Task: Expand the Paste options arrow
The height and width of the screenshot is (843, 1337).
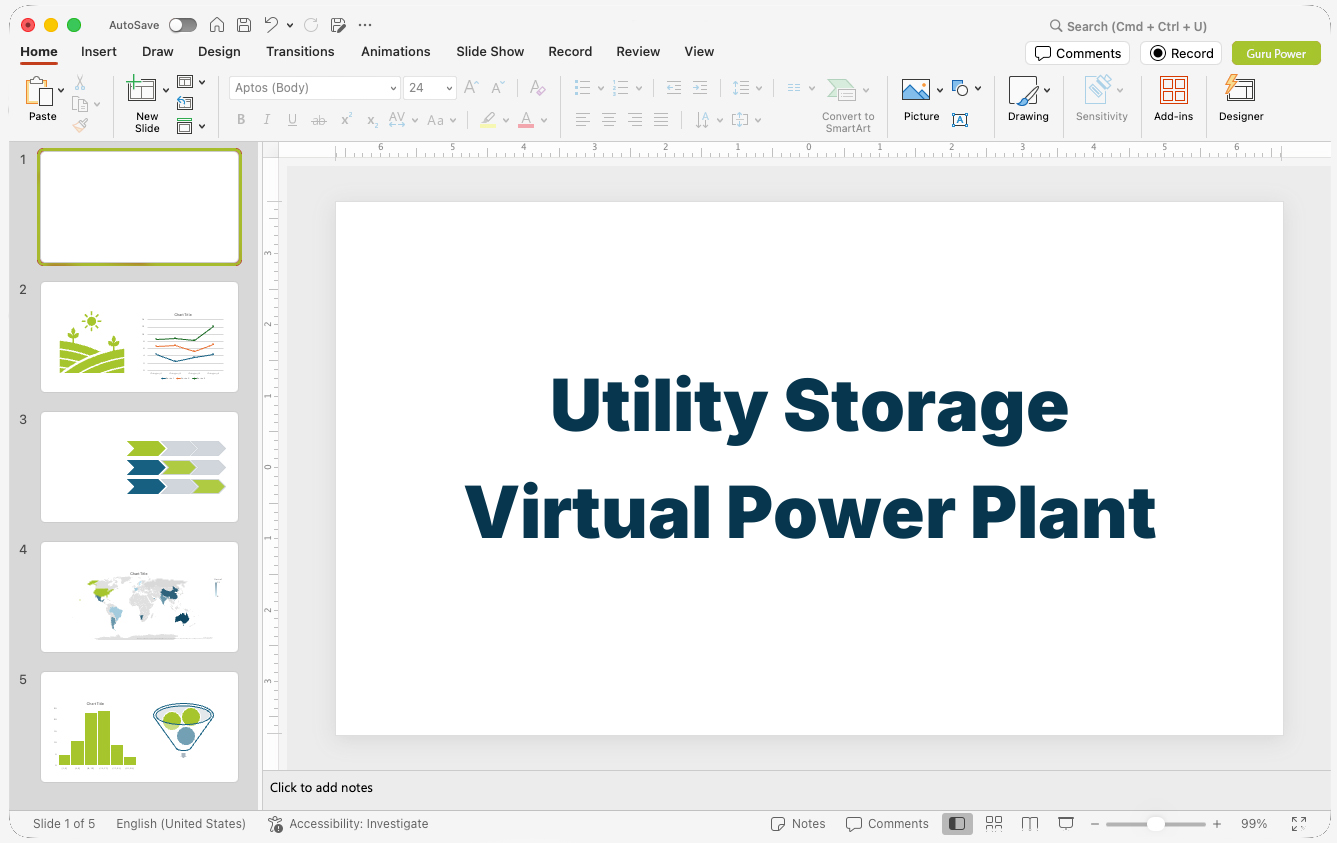Action: pos(61,90)
